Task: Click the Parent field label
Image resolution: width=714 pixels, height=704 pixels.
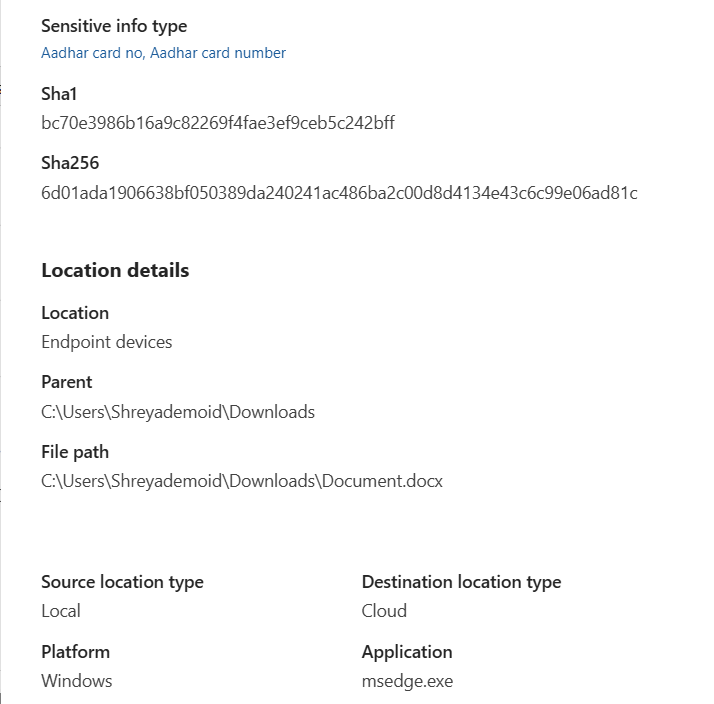Action: click(67, 382)
